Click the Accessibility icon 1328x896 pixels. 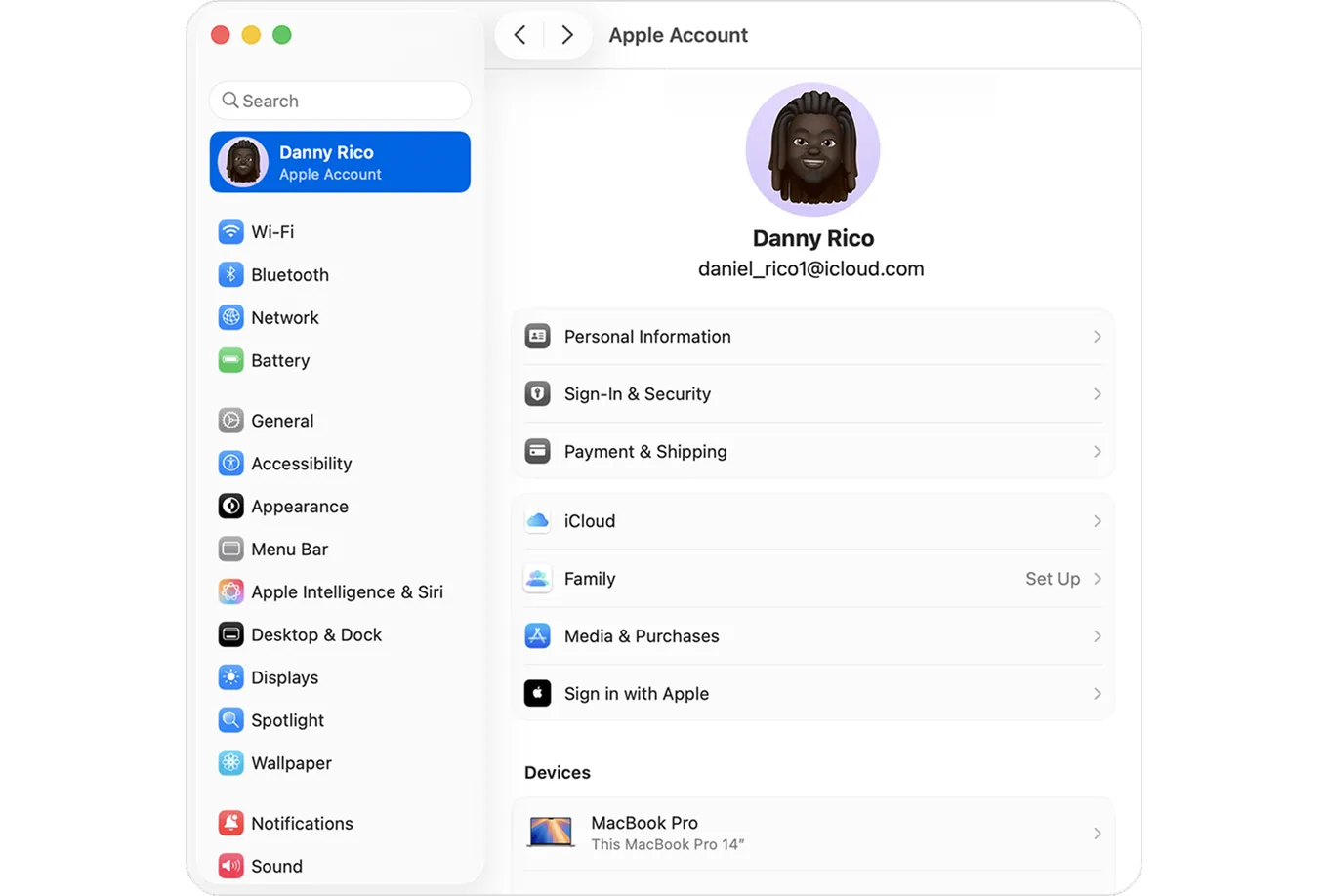click(230, 464)
